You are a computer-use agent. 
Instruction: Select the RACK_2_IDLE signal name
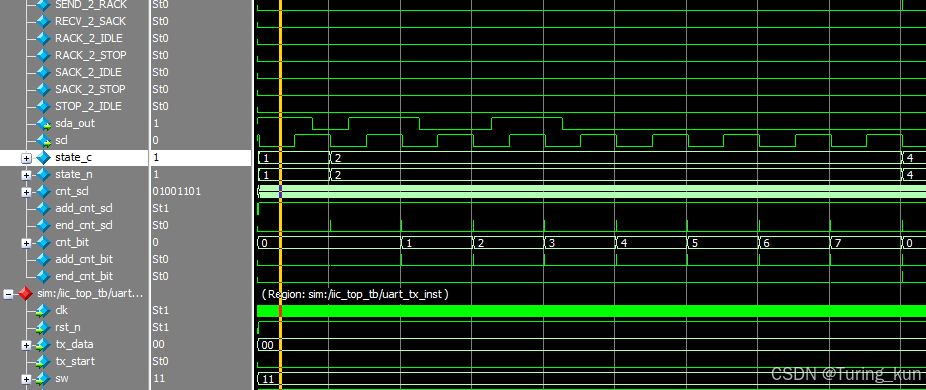tap(89, 38)
